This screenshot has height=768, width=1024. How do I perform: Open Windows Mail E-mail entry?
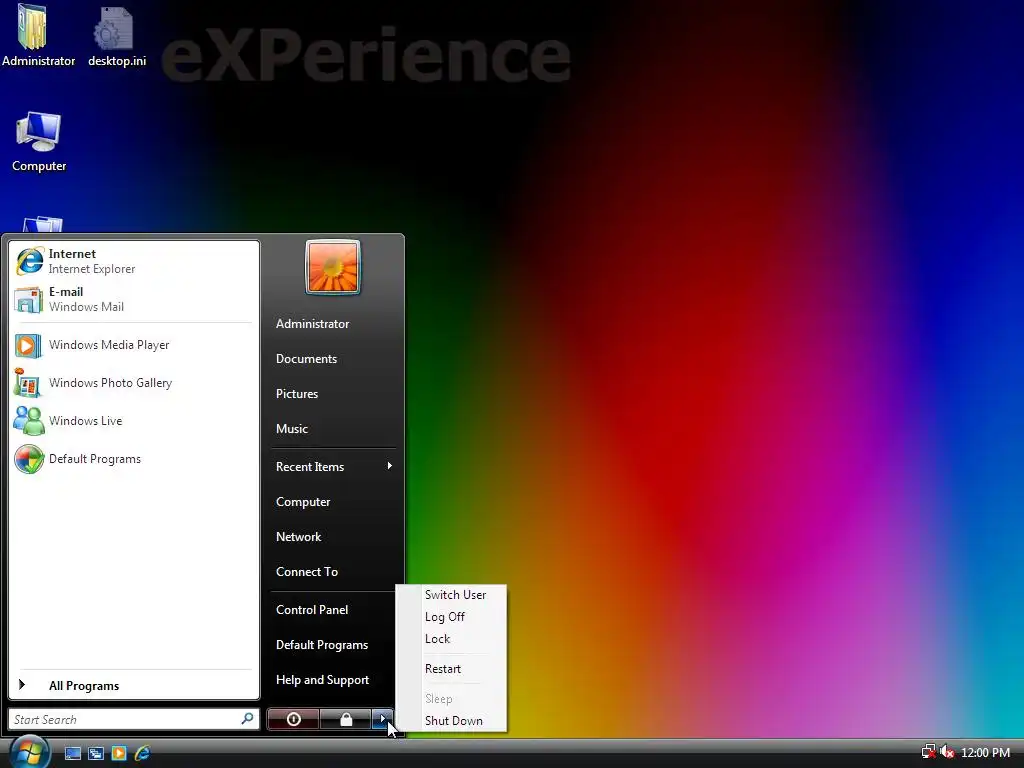[133, 299]
